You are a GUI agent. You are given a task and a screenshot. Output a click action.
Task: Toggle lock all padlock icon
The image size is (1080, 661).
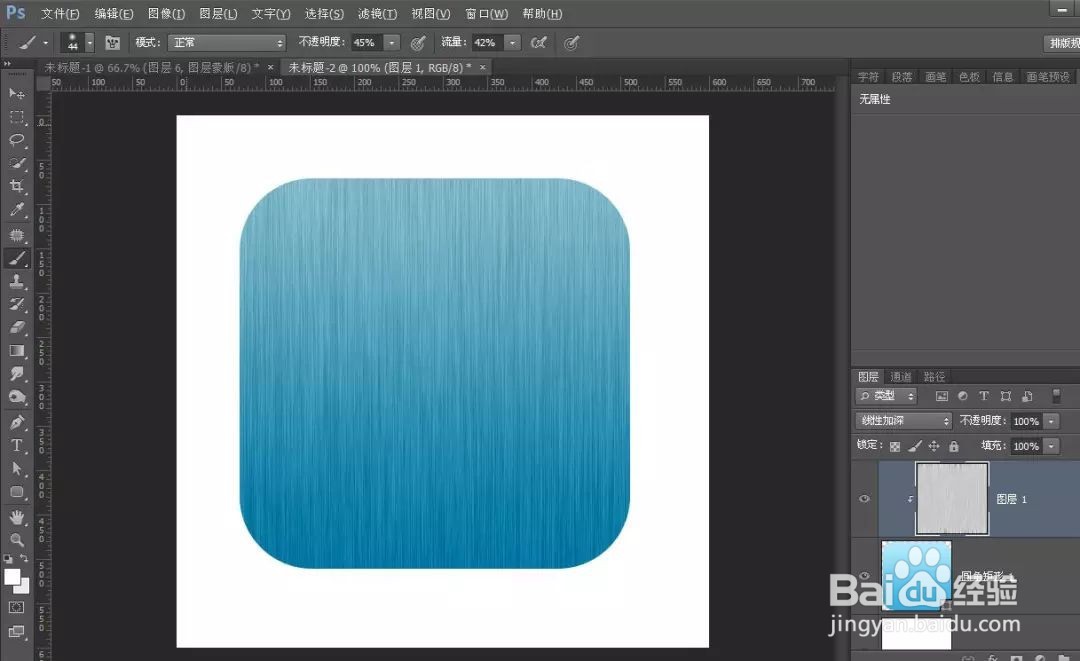954,446
